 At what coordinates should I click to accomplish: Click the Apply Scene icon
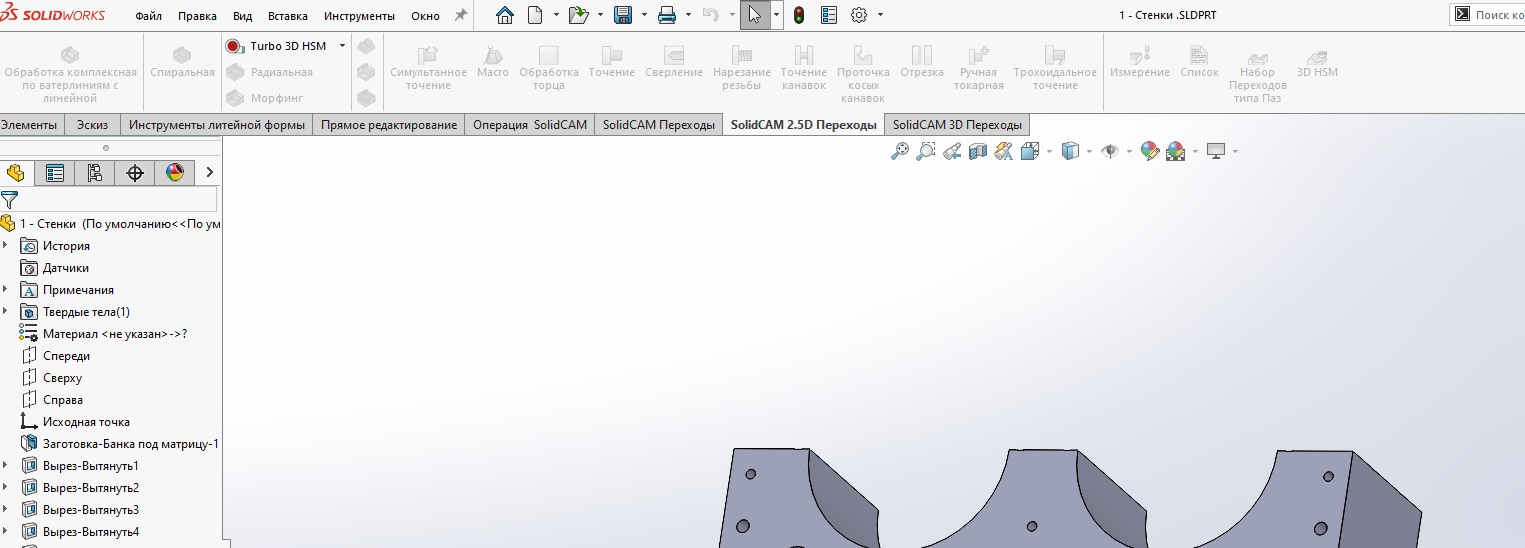[1176, 151]
